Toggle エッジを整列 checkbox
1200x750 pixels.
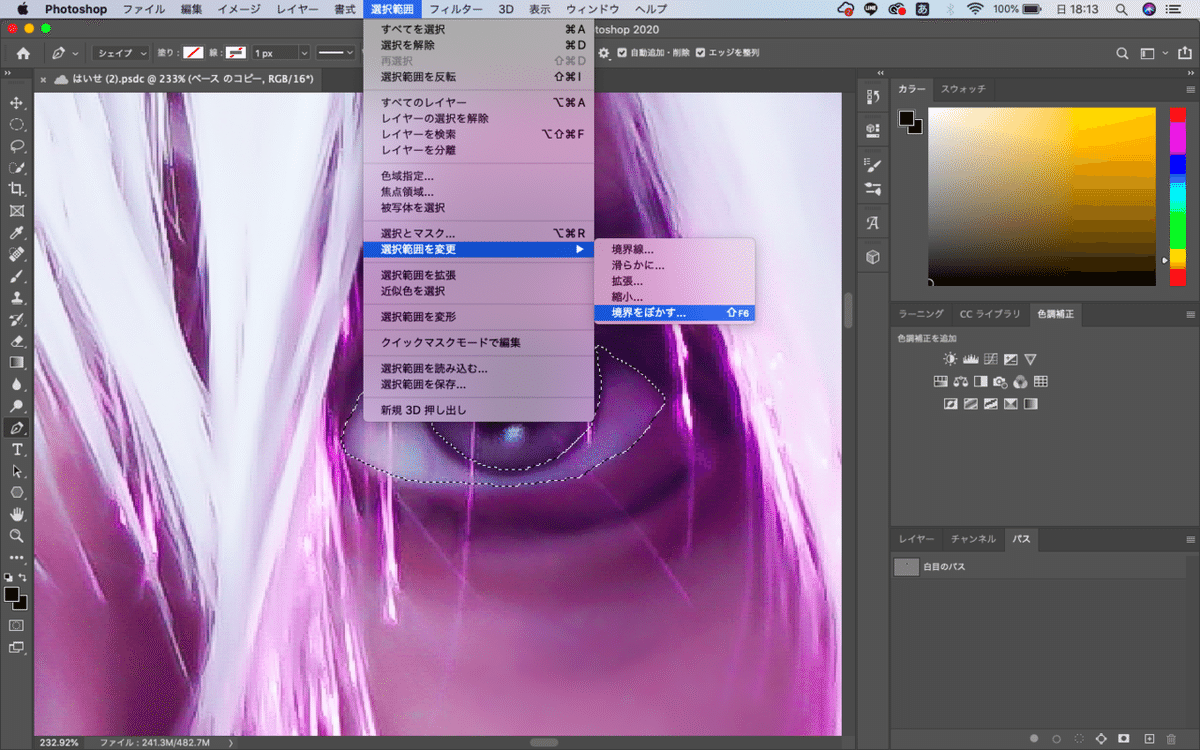pos(700,53)
